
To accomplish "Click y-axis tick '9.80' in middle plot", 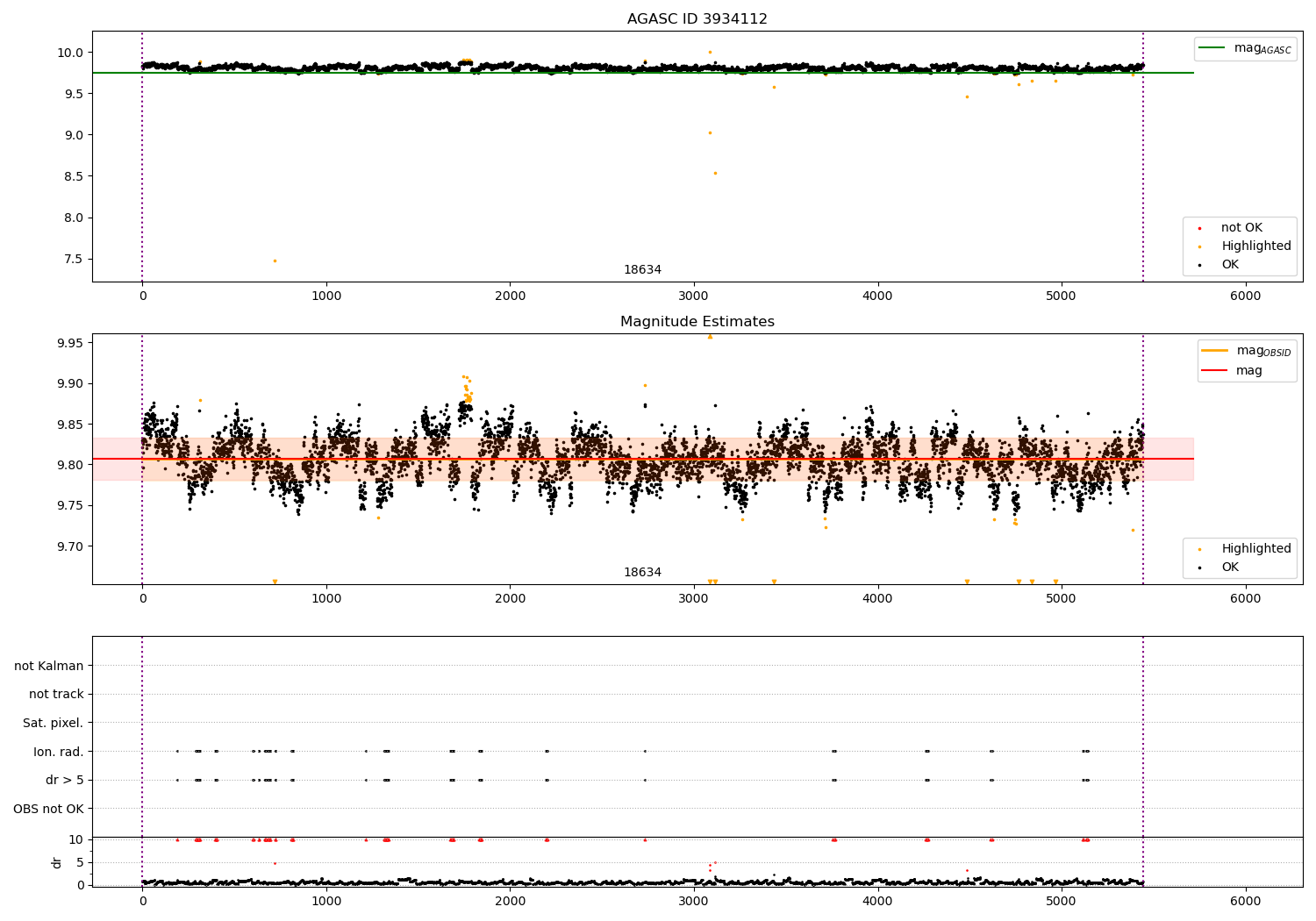I will click(x=70, y=465).
